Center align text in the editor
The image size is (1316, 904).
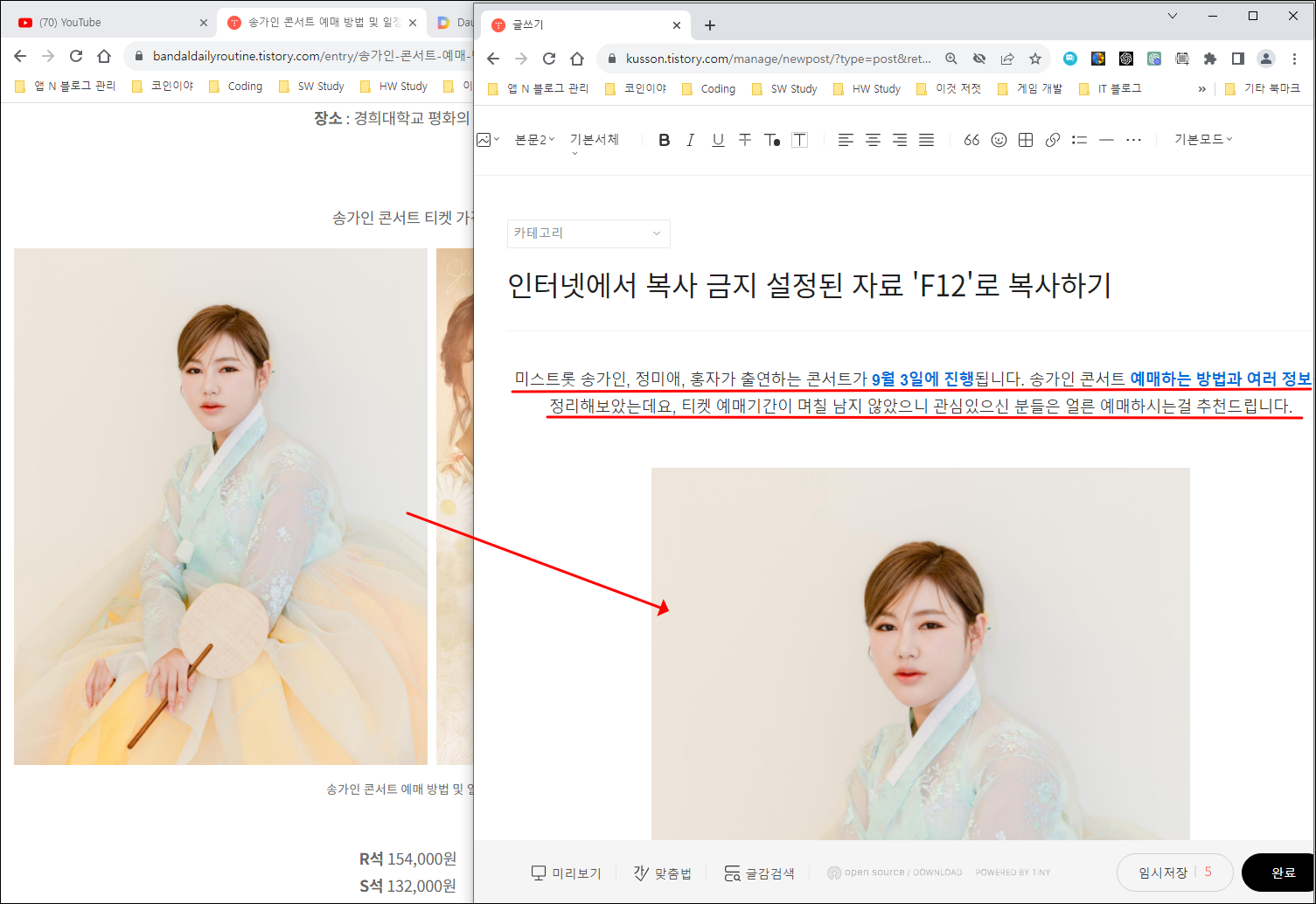pos(873,140)
